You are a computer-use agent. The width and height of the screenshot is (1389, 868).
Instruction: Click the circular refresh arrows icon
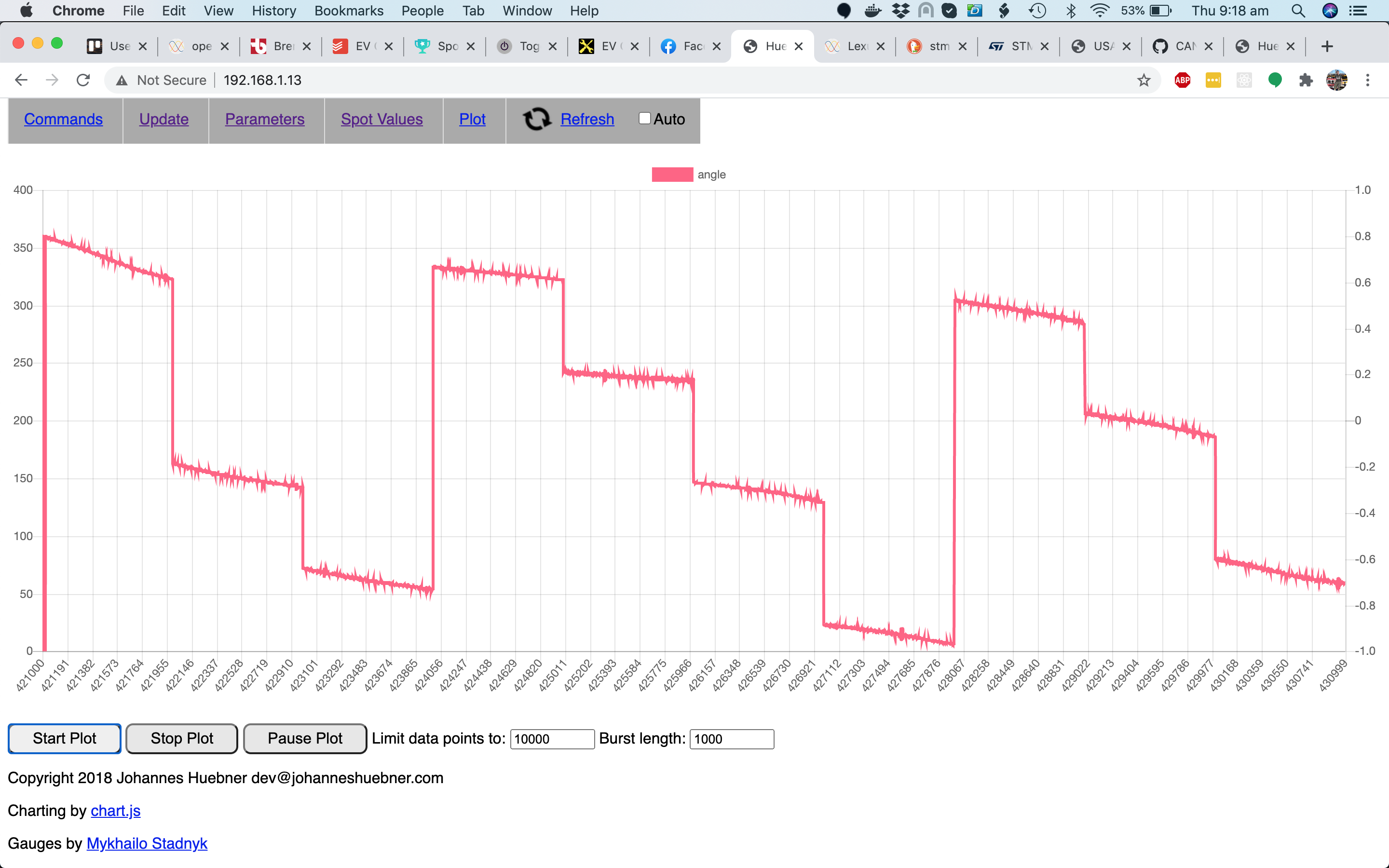[x=537, y=119]
